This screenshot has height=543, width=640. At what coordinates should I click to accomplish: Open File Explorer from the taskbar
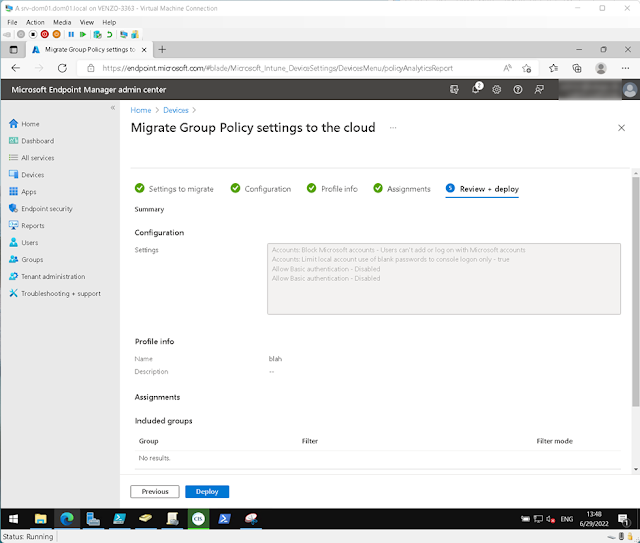click(40, 519)
